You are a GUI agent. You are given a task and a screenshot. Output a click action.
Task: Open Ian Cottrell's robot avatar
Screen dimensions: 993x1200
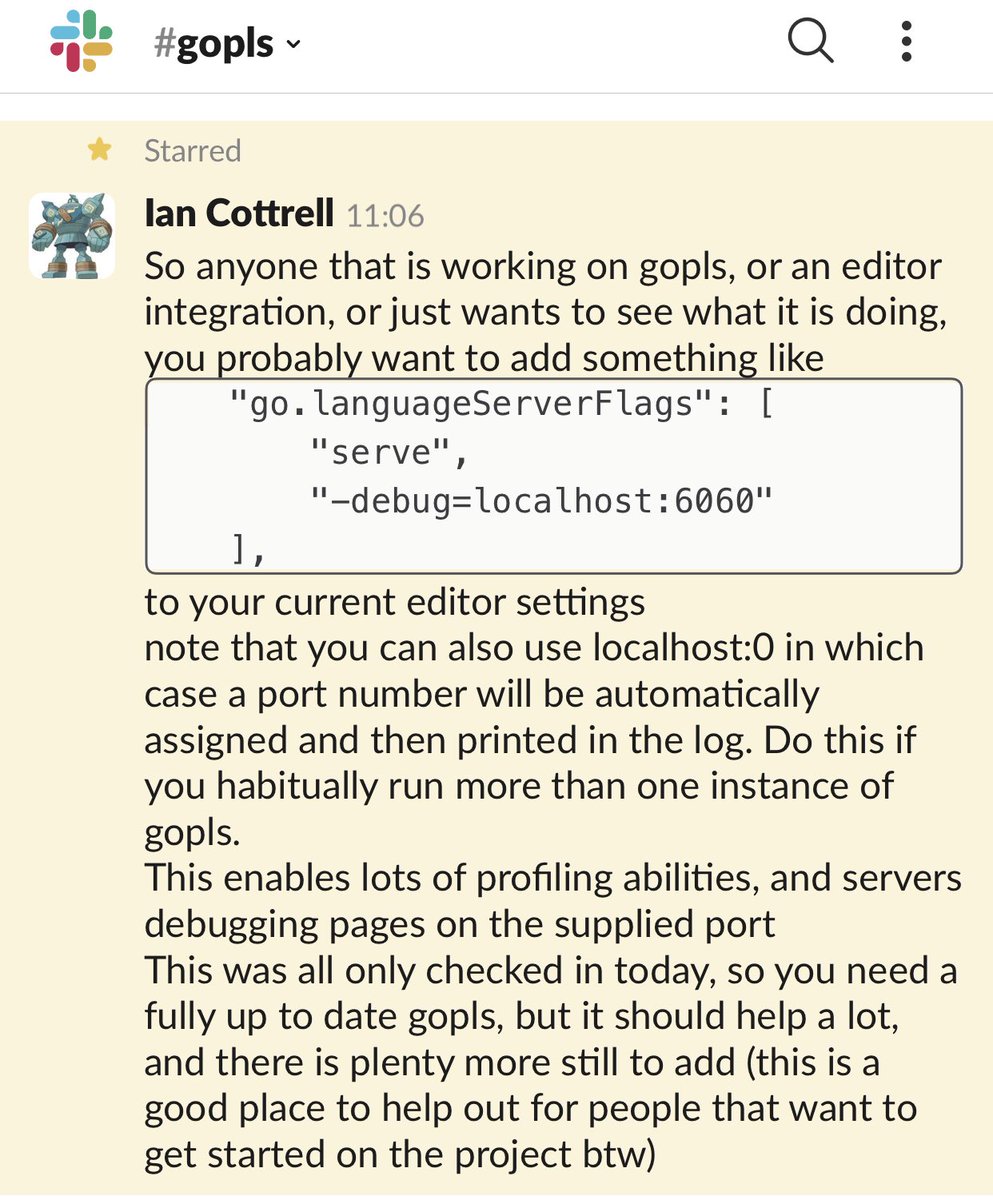(65, 236)
